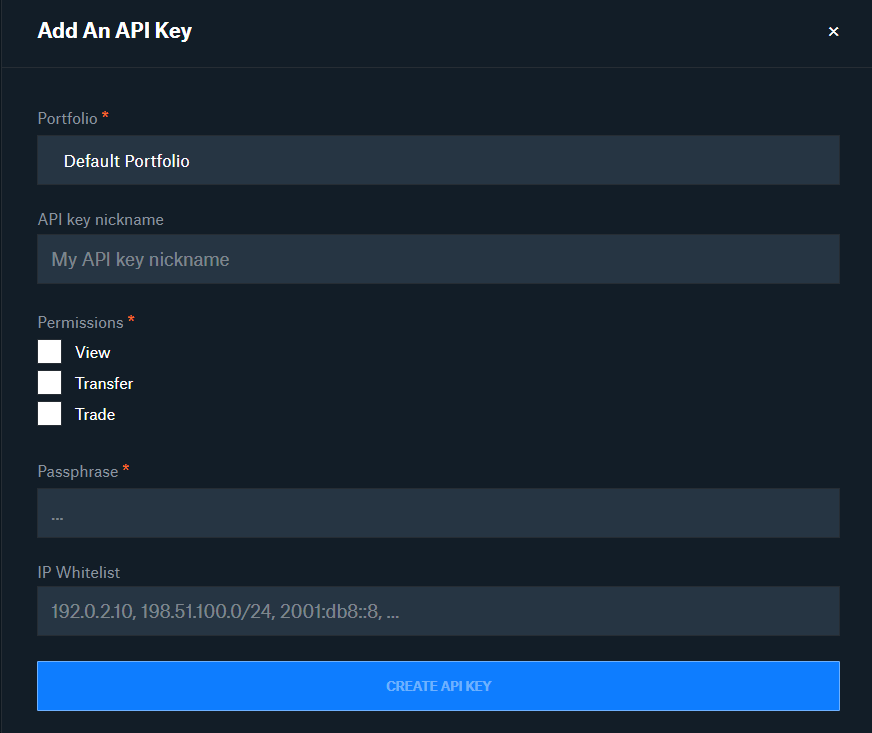The image size is (872, 733).
Task: Enable the Transfer permission checkbox
Action: pos(49,383)
